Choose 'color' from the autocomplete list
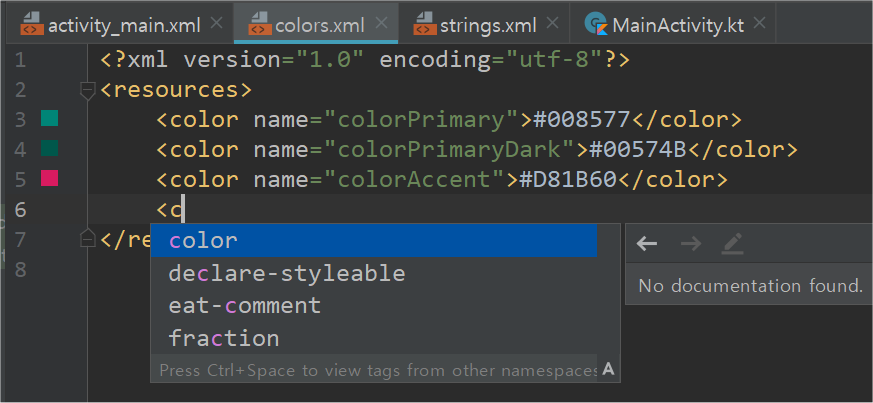Viewport: 873px width, 403px height. point(374,240)
